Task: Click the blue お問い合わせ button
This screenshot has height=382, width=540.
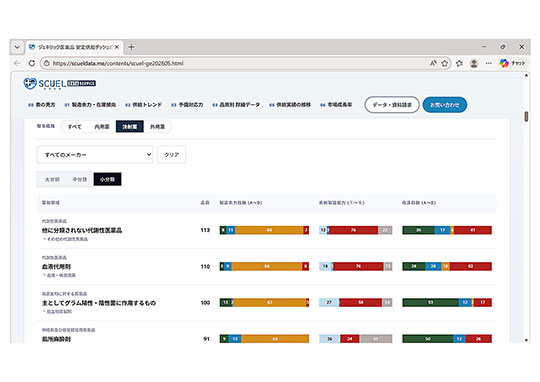Action: 445,105
